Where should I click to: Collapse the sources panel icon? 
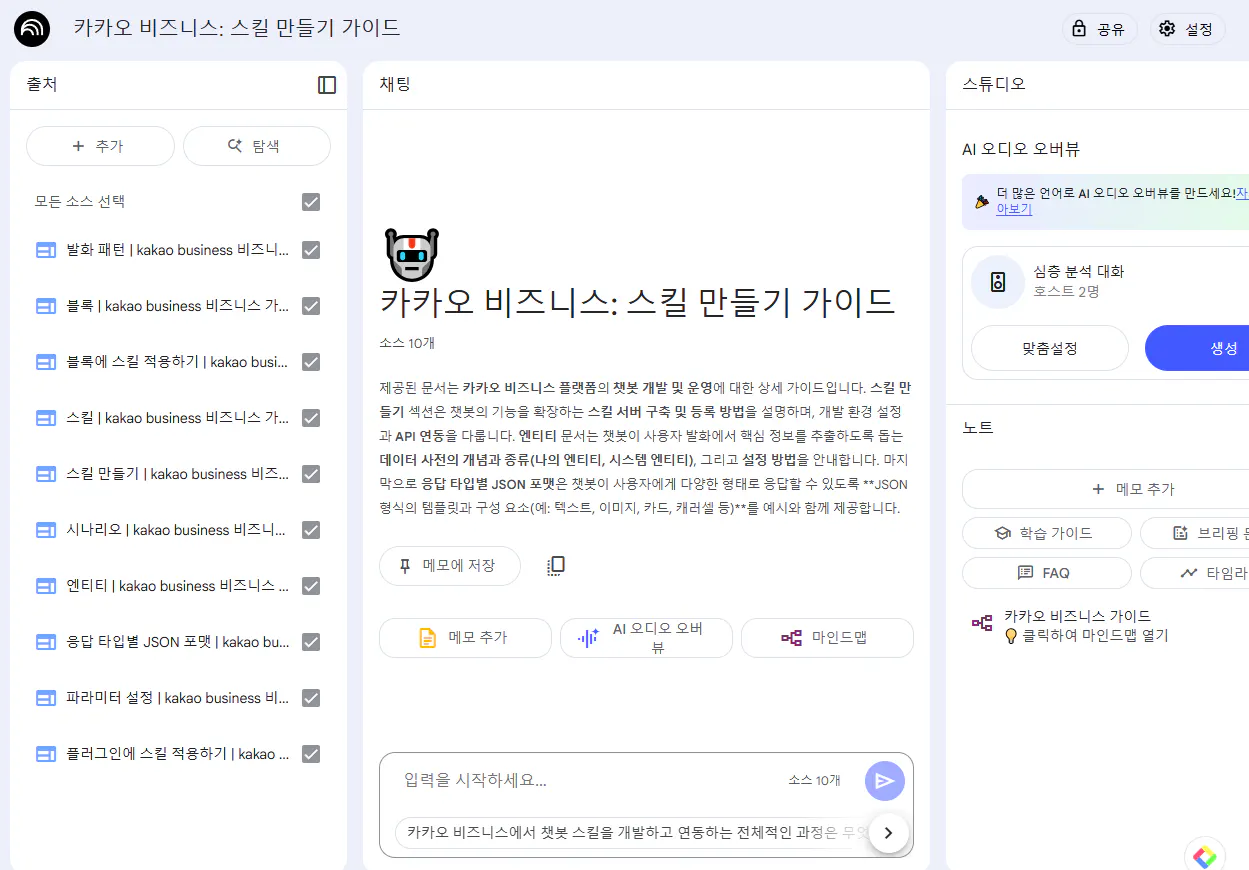(x=327, y=85)
